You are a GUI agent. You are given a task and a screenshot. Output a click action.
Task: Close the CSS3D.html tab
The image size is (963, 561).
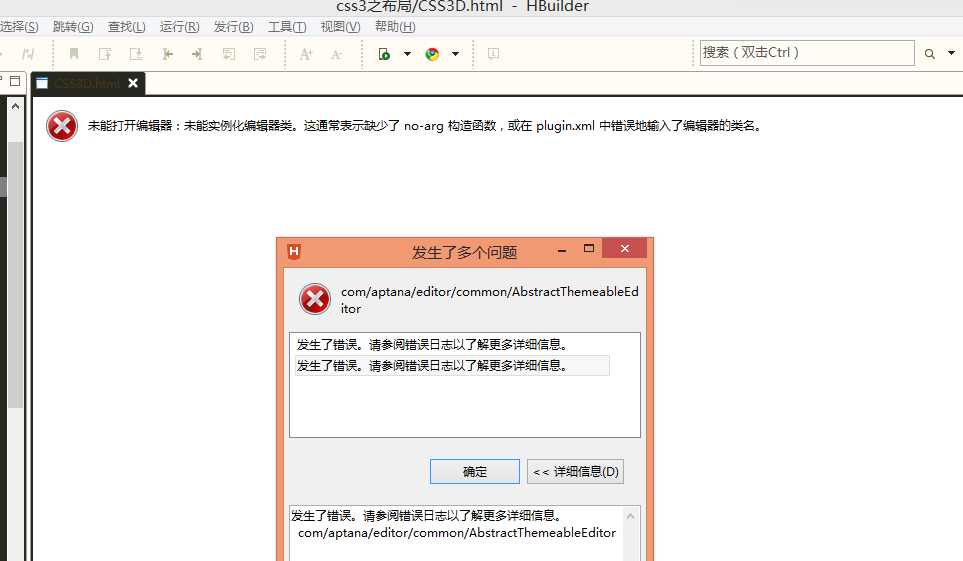click(133, 83)
